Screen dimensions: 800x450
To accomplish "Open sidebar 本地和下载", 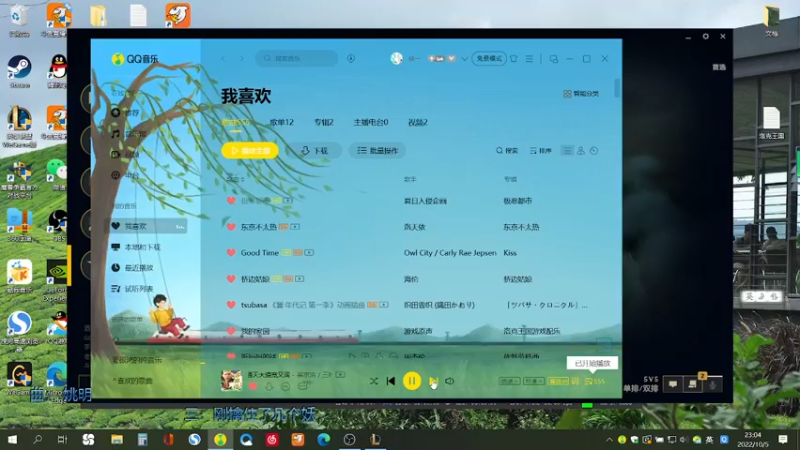I will [x=136, y=247].
